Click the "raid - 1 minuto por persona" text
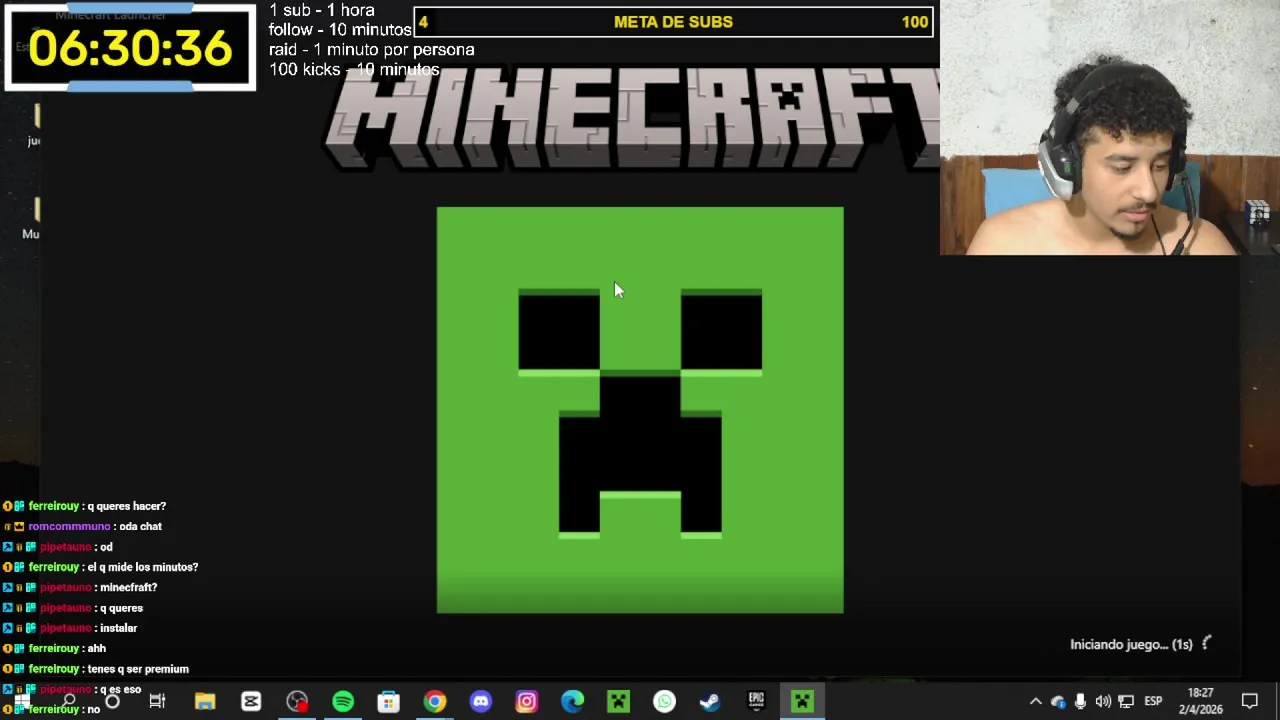The image size is (1280, 720). (x=371, y=50)
